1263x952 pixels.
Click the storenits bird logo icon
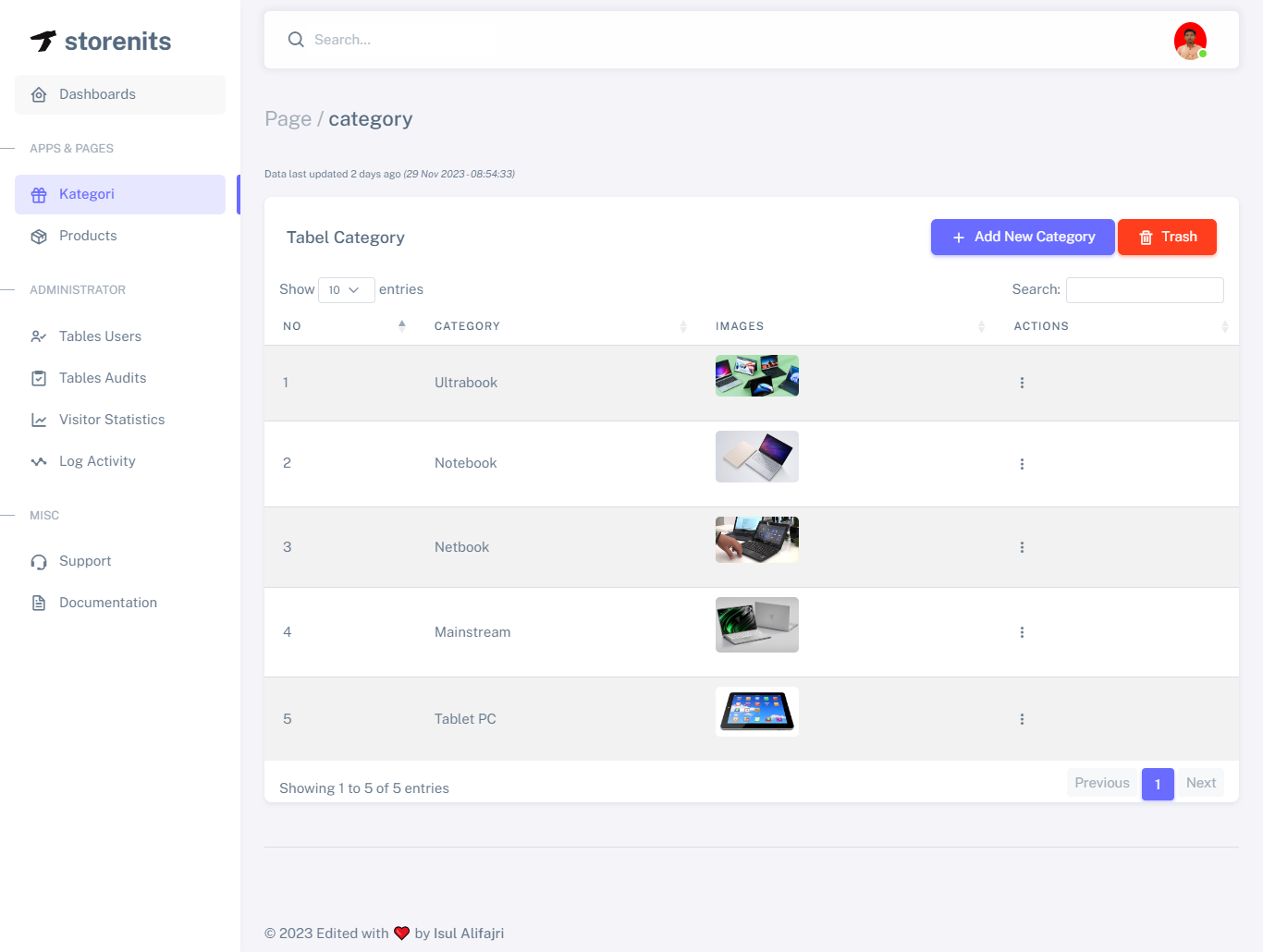pyautogui.click(x=43, y=41)
